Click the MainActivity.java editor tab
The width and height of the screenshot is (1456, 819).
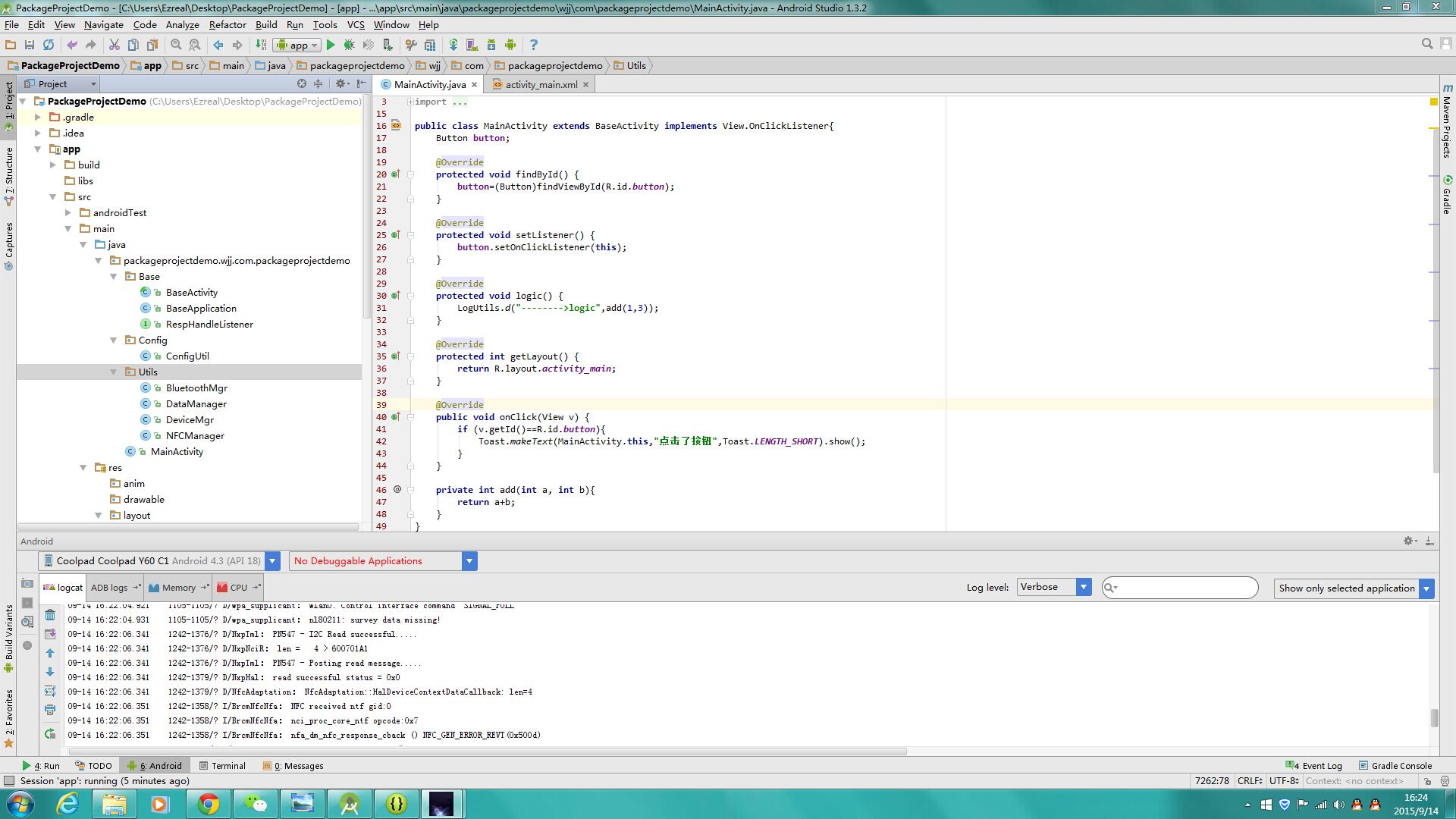point(430,84)
